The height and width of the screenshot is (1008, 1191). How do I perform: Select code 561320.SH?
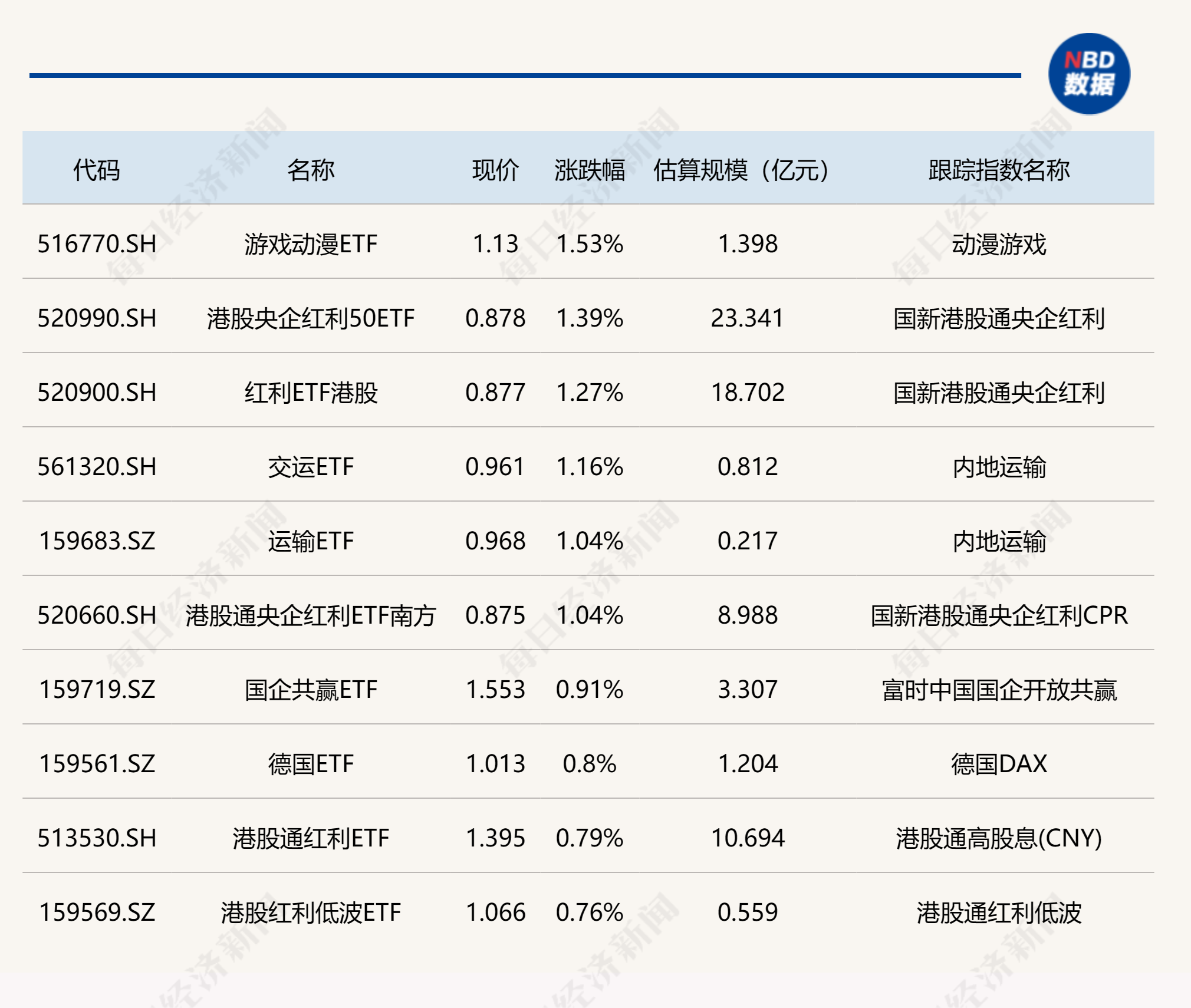point(97,467)
